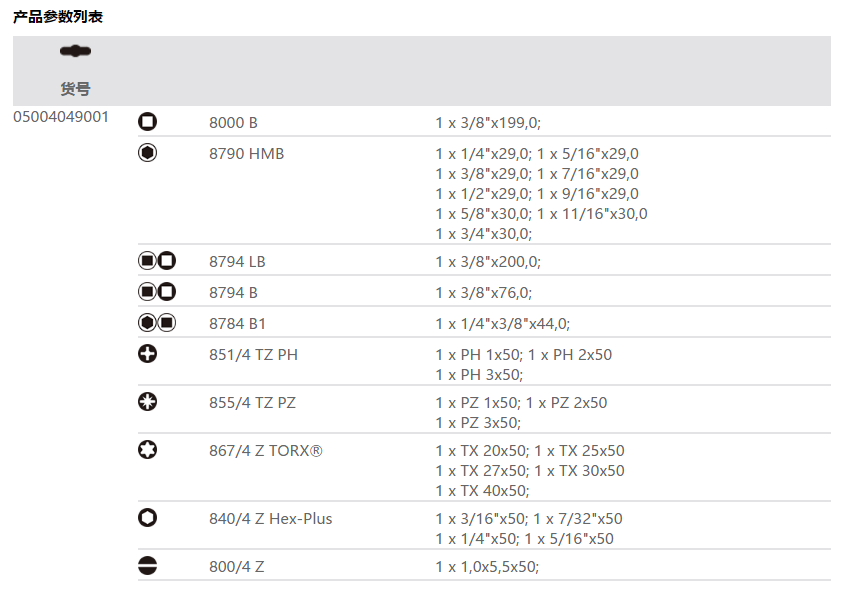Click the 1 x 1/4"x3/8"x44,0 specification
The image size is (845, 606).
pos(502,324)
